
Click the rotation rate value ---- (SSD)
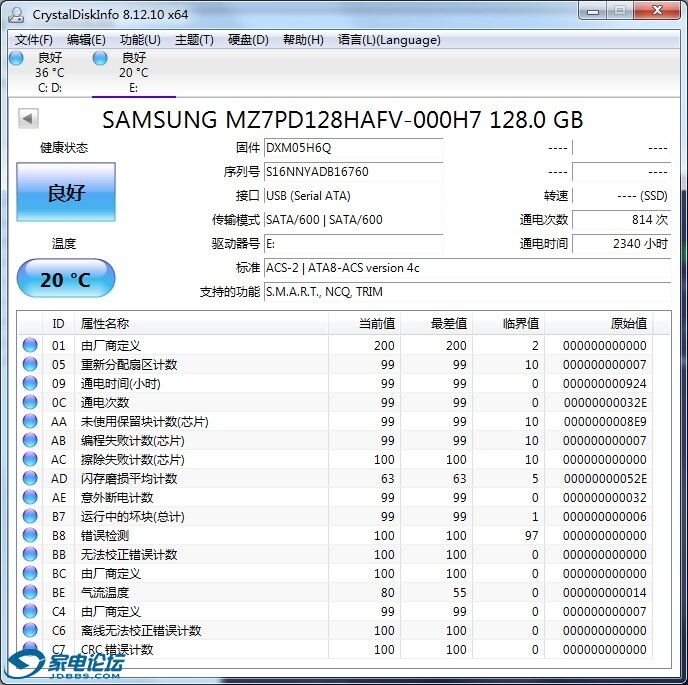[x=622, y=196]
